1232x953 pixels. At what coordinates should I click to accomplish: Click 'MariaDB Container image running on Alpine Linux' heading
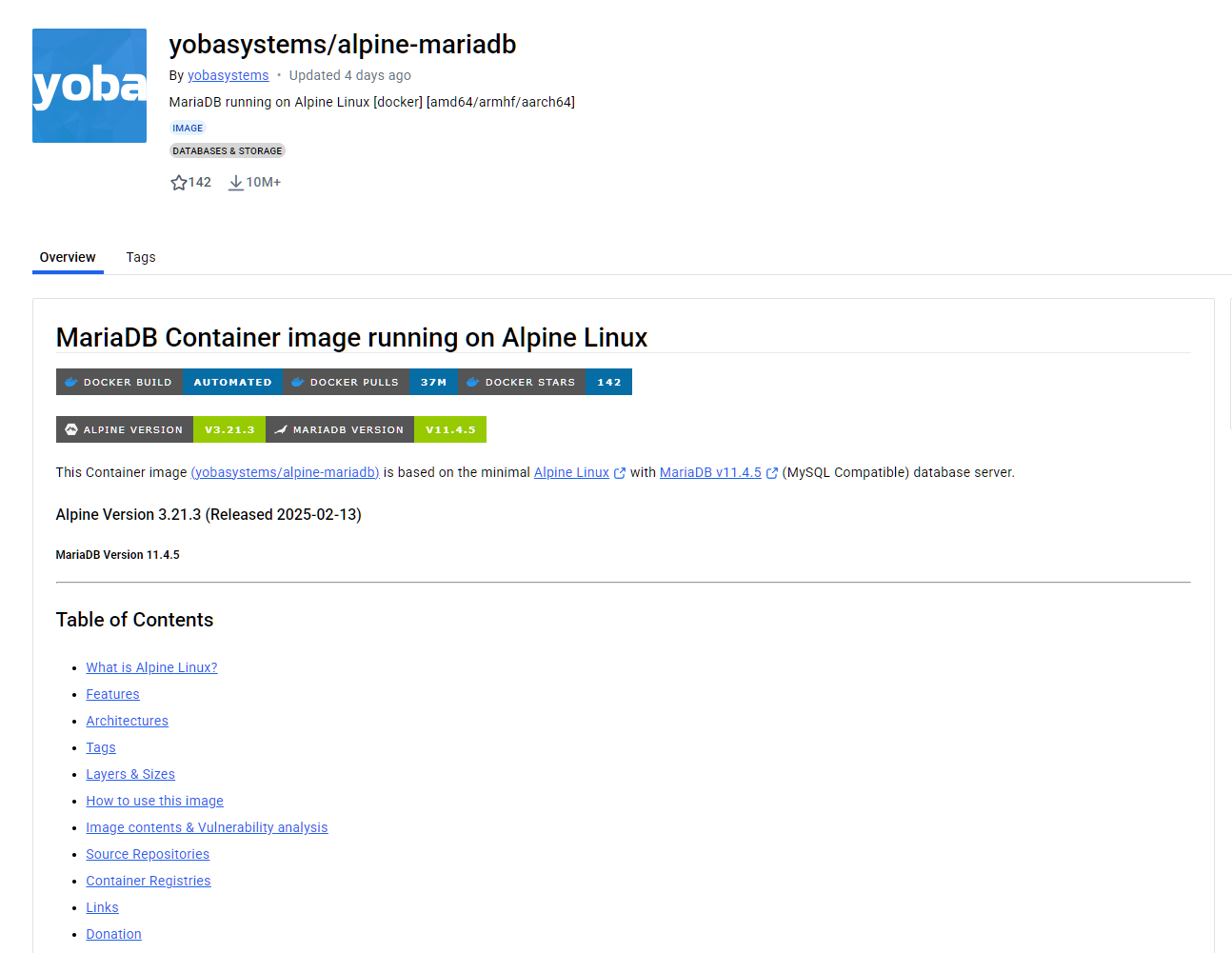click(351, 338)
